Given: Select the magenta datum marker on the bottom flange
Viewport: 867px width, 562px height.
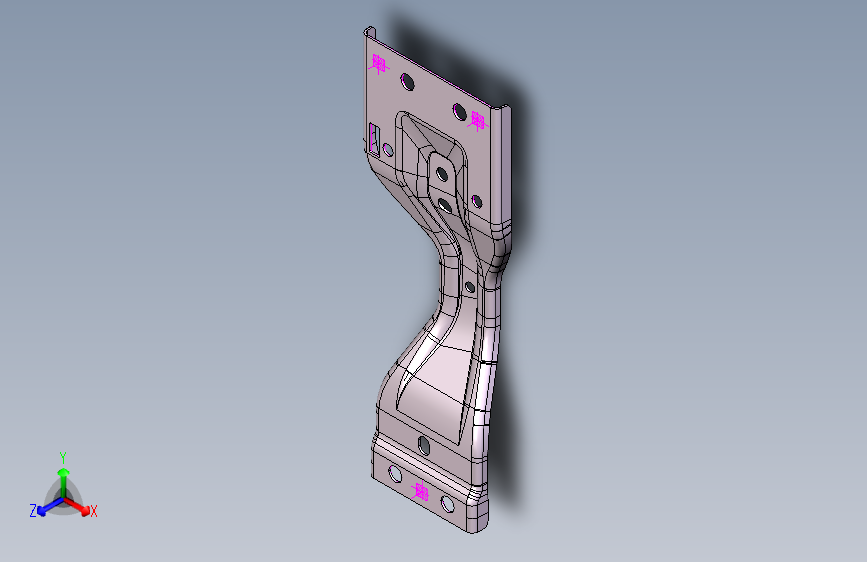Looking at the screenshot, I should pyautogui.click(x=421, y=491).
